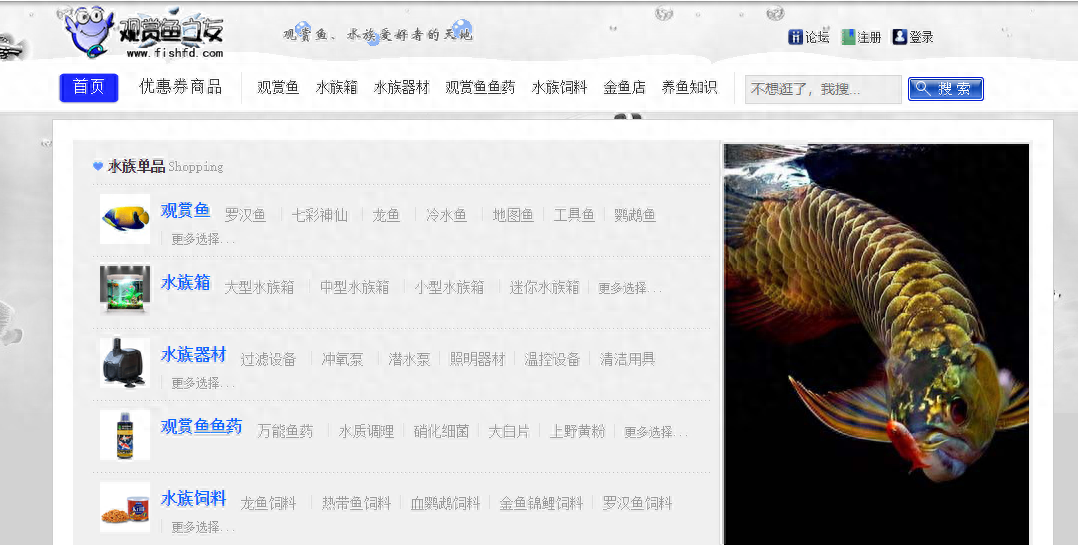Click the 水族器材 pump equipment image
Viewport: 1078px width, 545px height.
pos(125,362)
